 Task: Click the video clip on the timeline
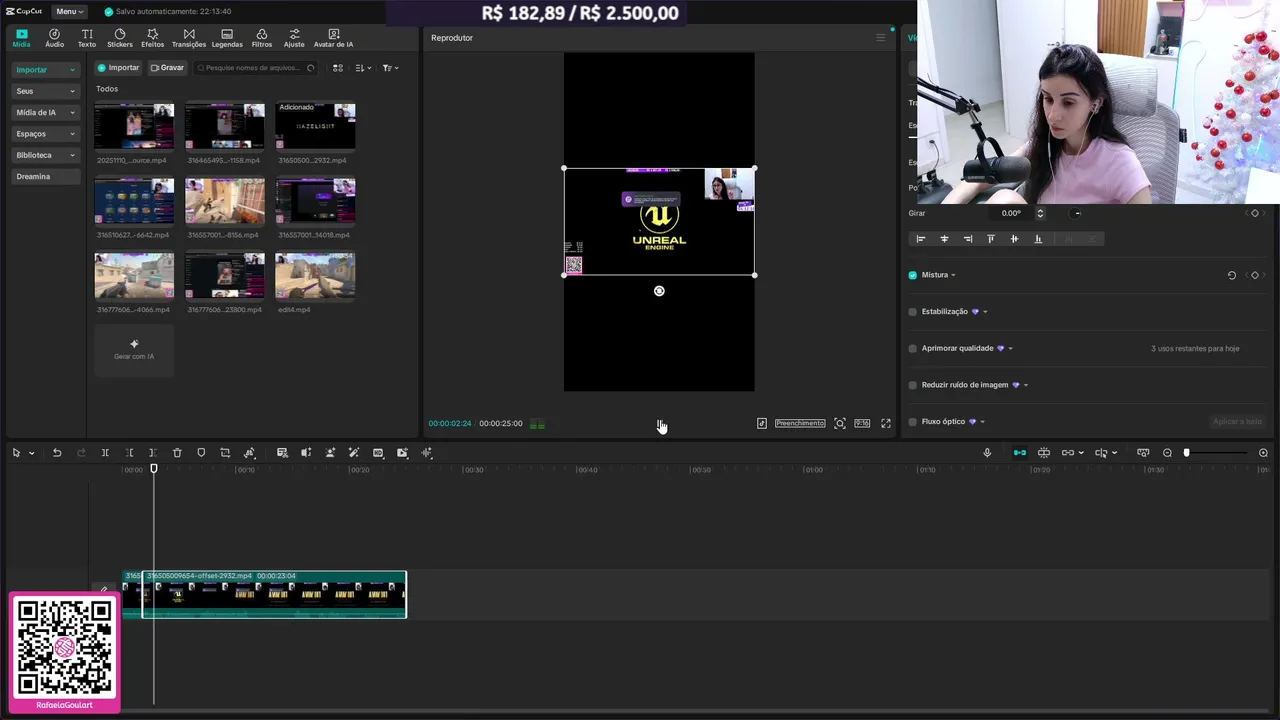274,594
